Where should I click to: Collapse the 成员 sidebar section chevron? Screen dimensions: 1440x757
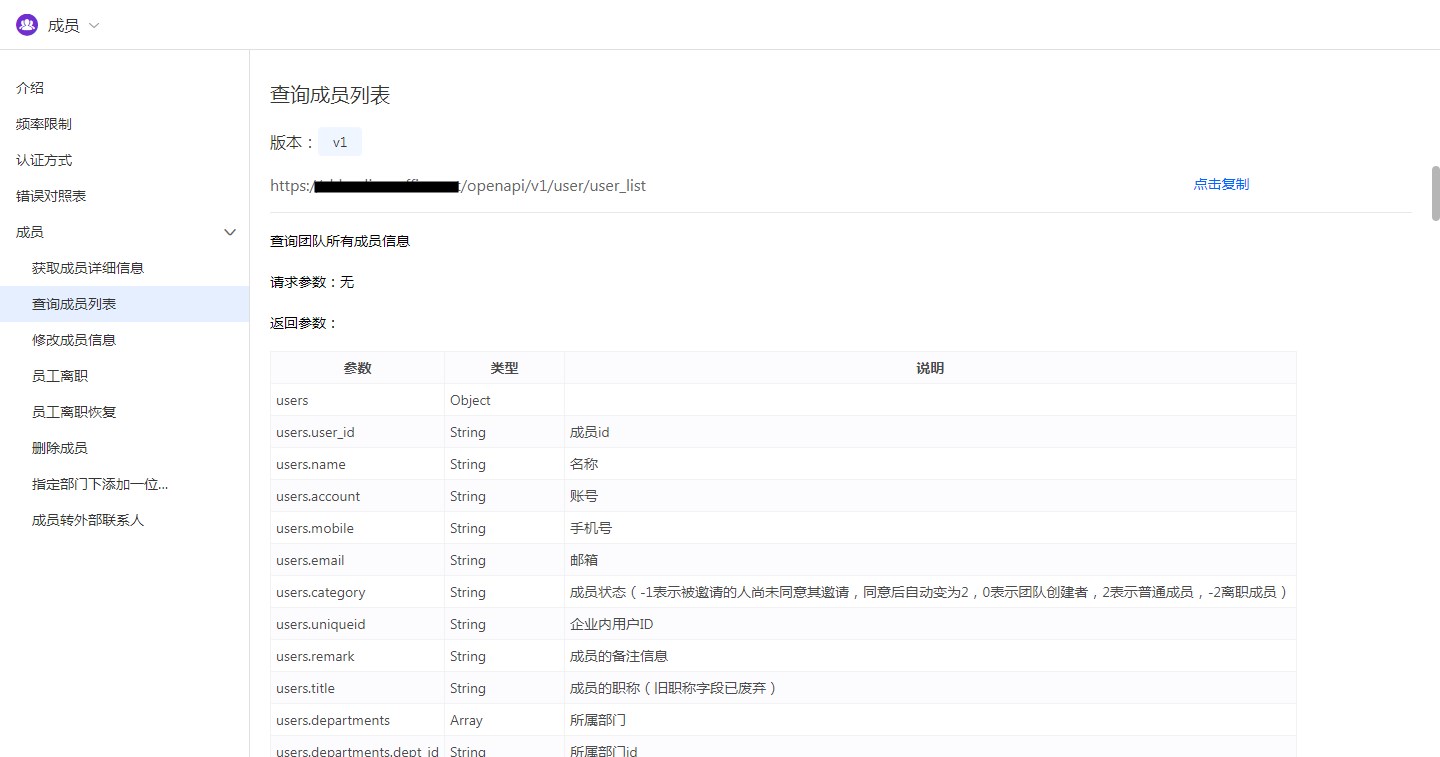click(229, 232)
